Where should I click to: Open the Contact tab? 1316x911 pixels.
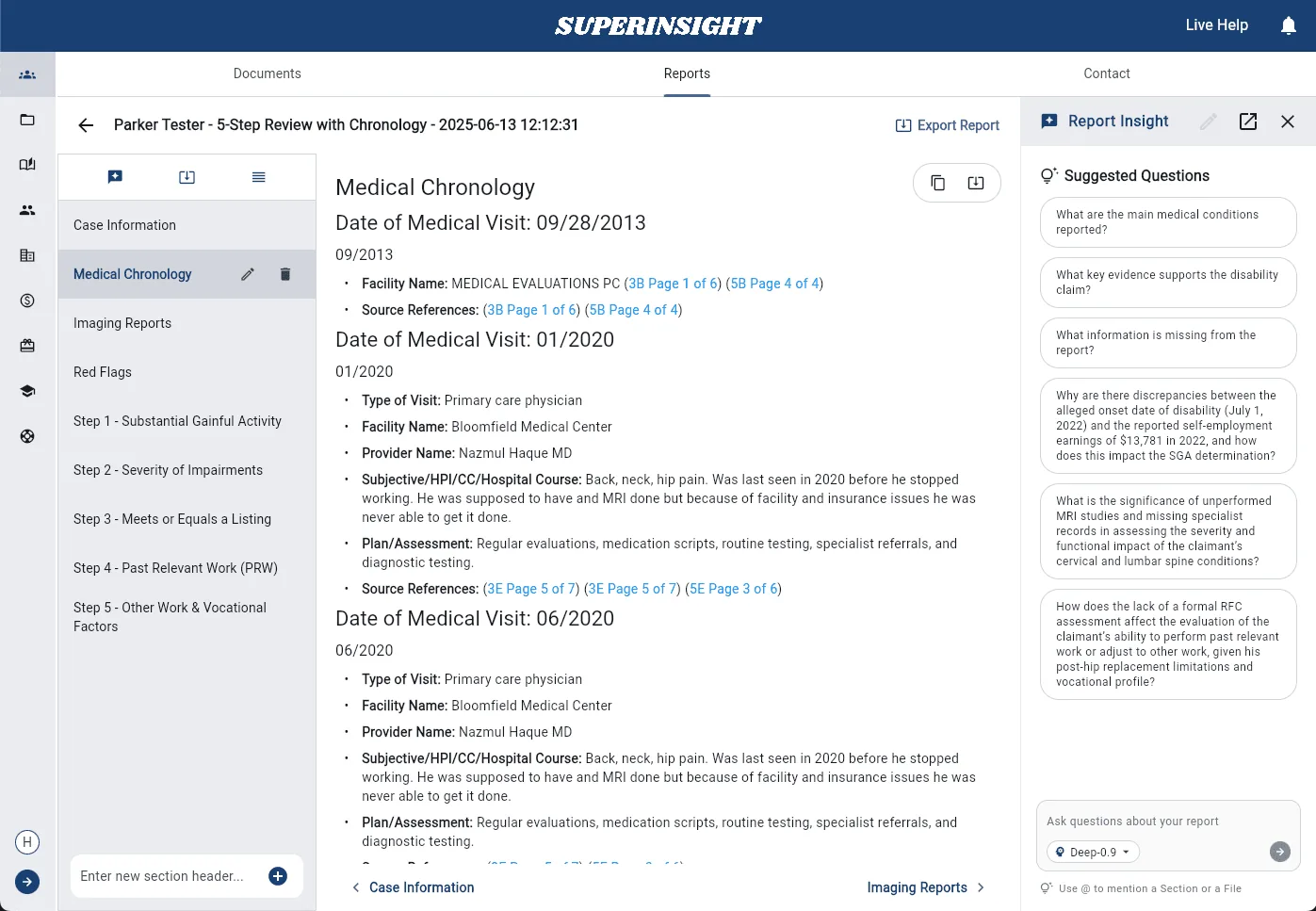point(1106,73)
